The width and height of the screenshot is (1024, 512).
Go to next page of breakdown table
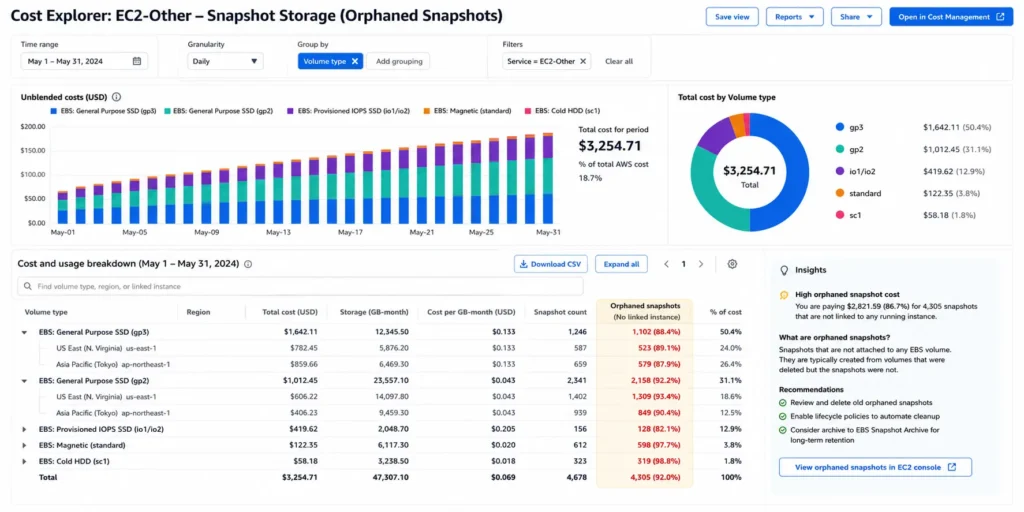pos(701,264)
